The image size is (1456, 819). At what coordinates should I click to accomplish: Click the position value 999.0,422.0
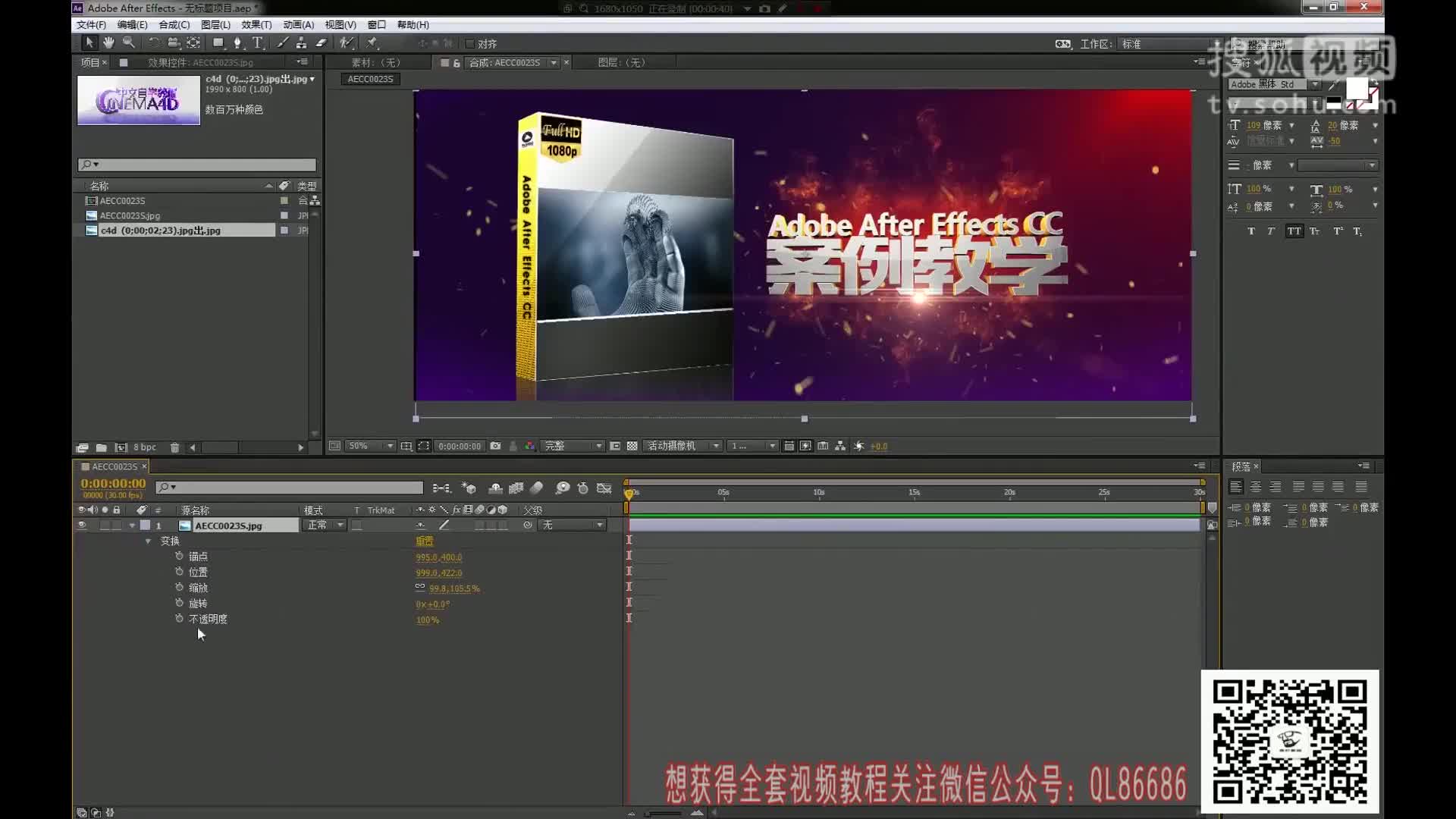[438, 573]
